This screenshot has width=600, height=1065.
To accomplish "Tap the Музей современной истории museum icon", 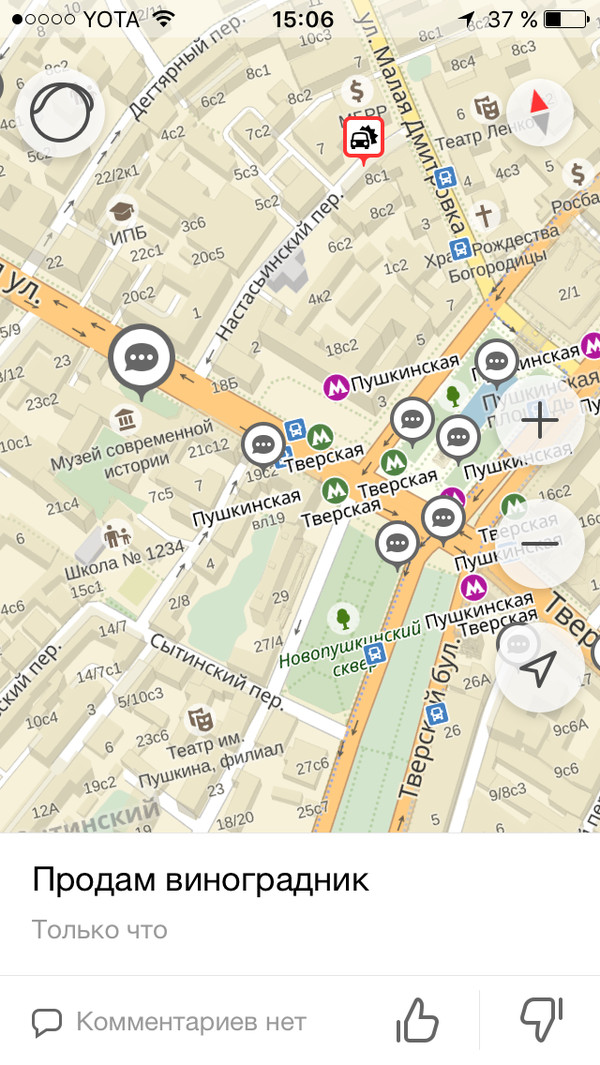I will tap(125, 419).
